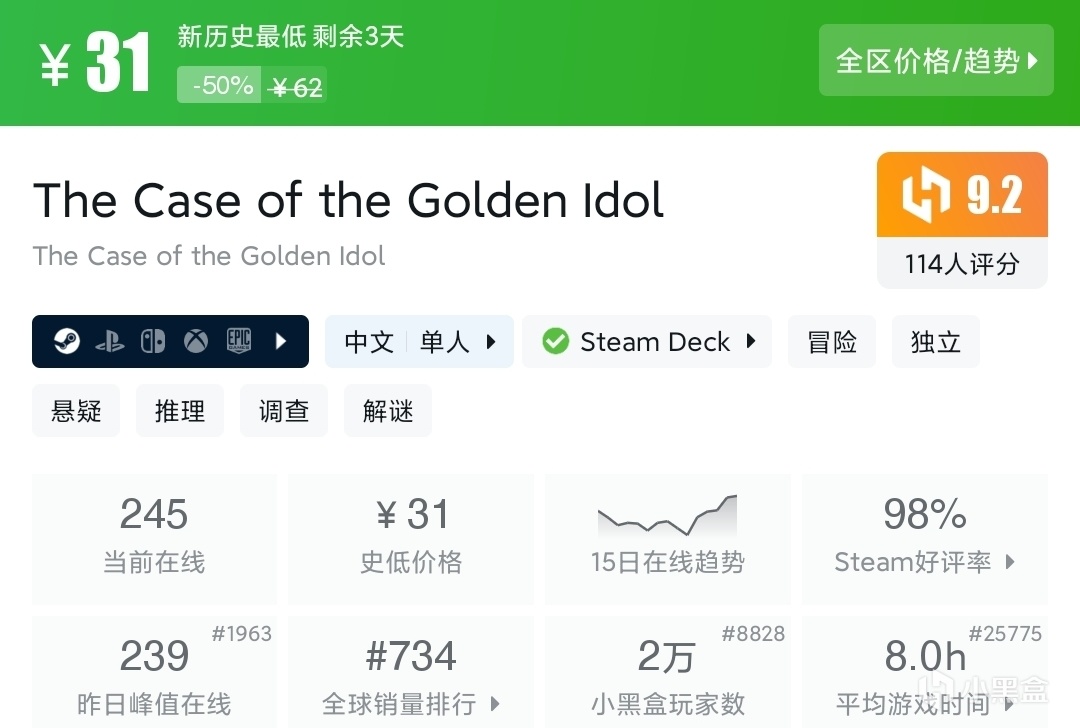Select the 推理 tag

tap(180, 411)
